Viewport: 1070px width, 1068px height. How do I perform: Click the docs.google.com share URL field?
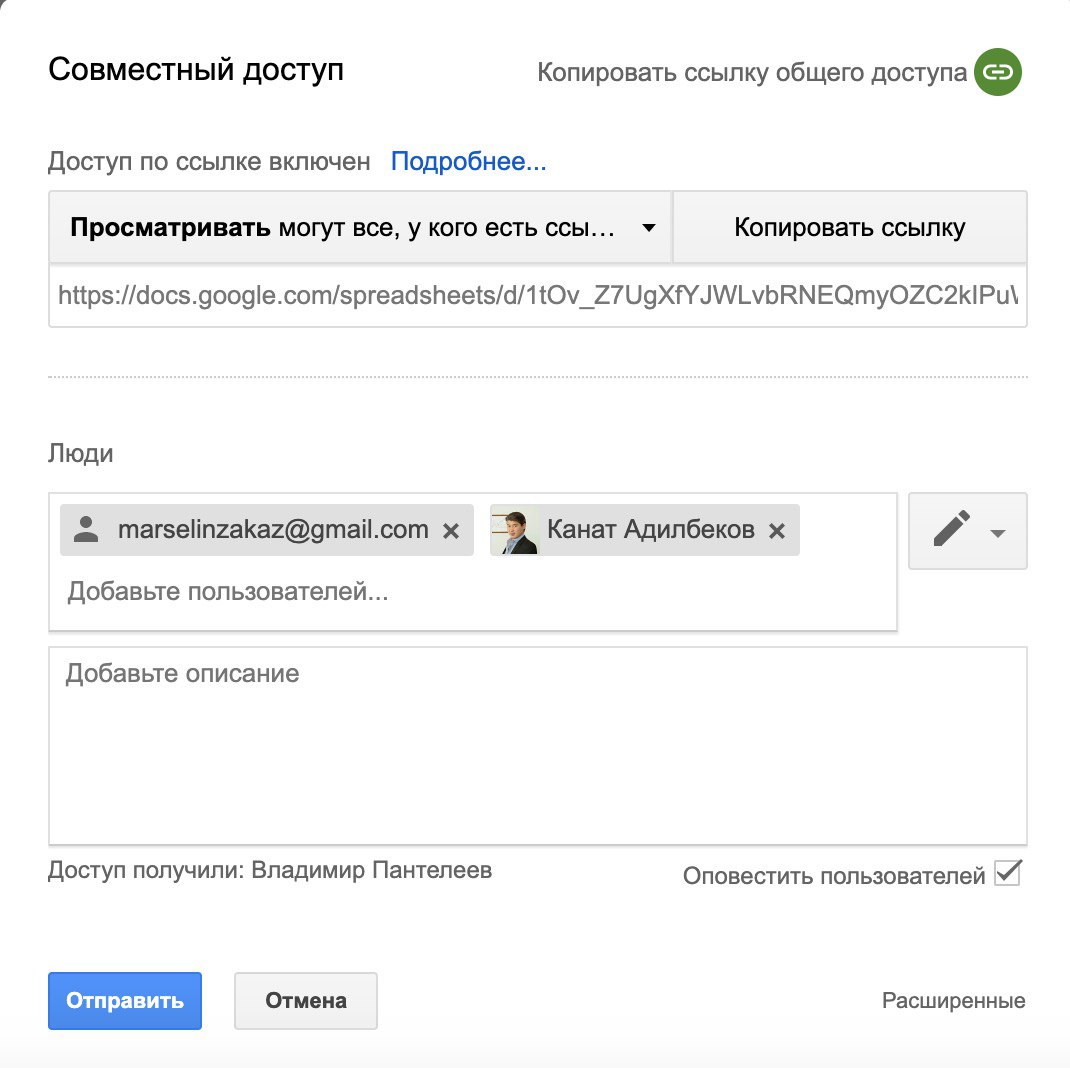[x=537, y=295]
